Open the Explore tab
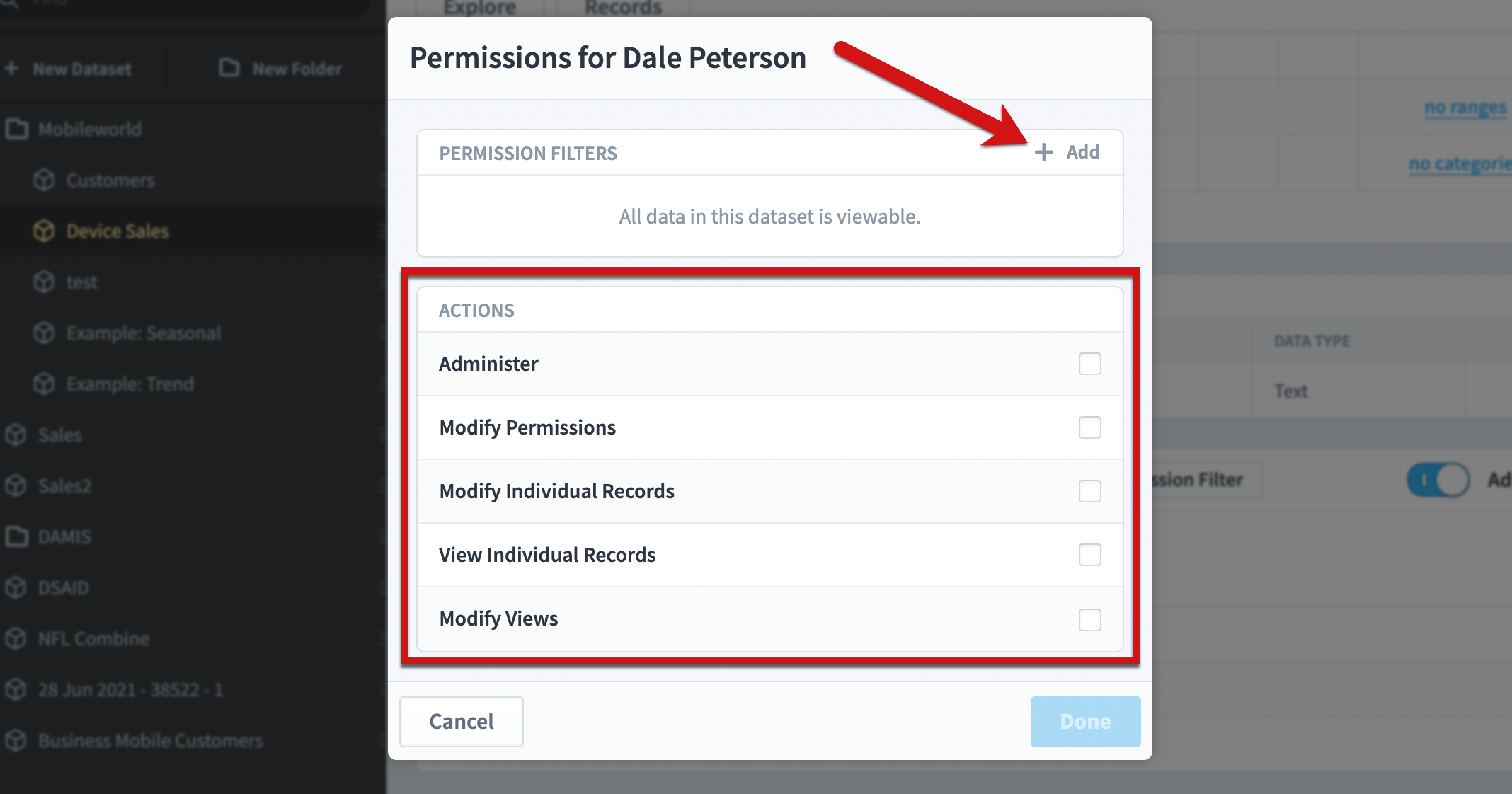The height and width of the screenshot is (794, 1512). (479, 8)
